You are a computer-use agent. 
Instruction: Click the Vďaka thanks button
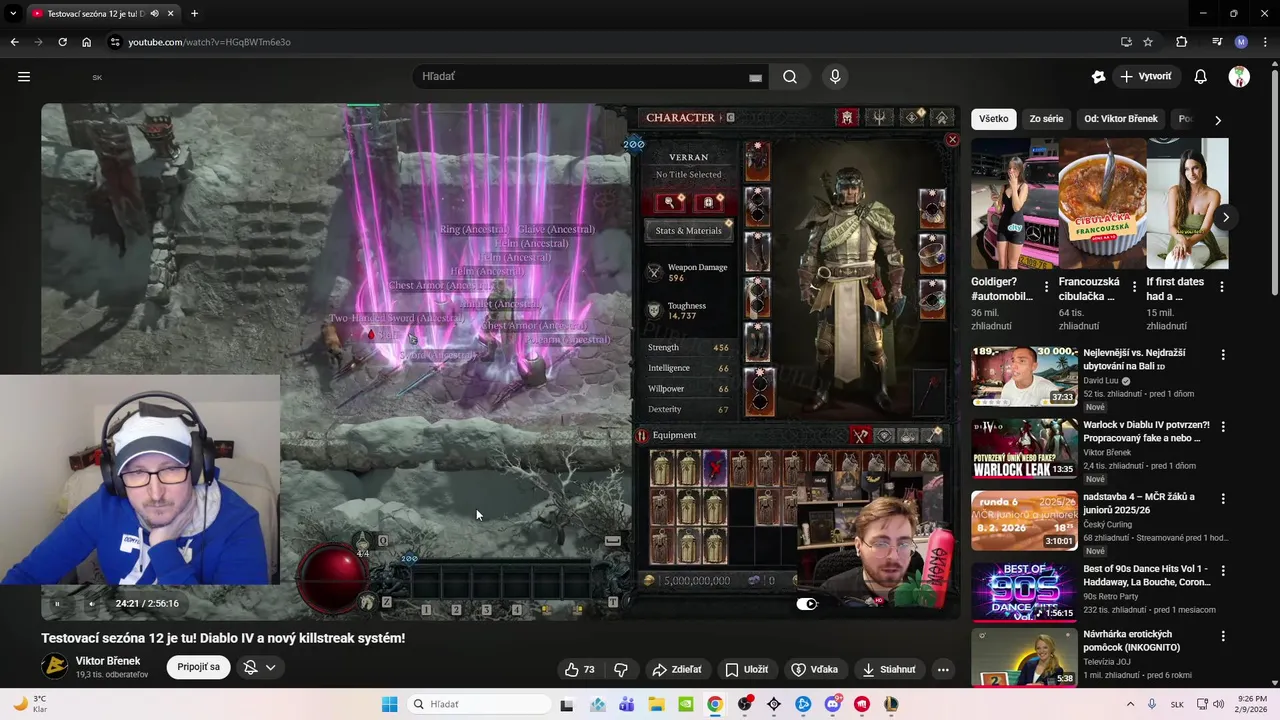(x=815, y=669)
